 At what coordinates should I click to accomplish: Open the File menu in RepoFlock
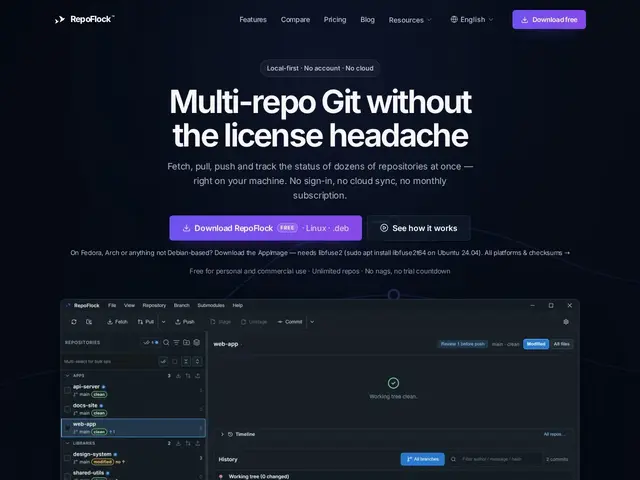click(112, 305)
